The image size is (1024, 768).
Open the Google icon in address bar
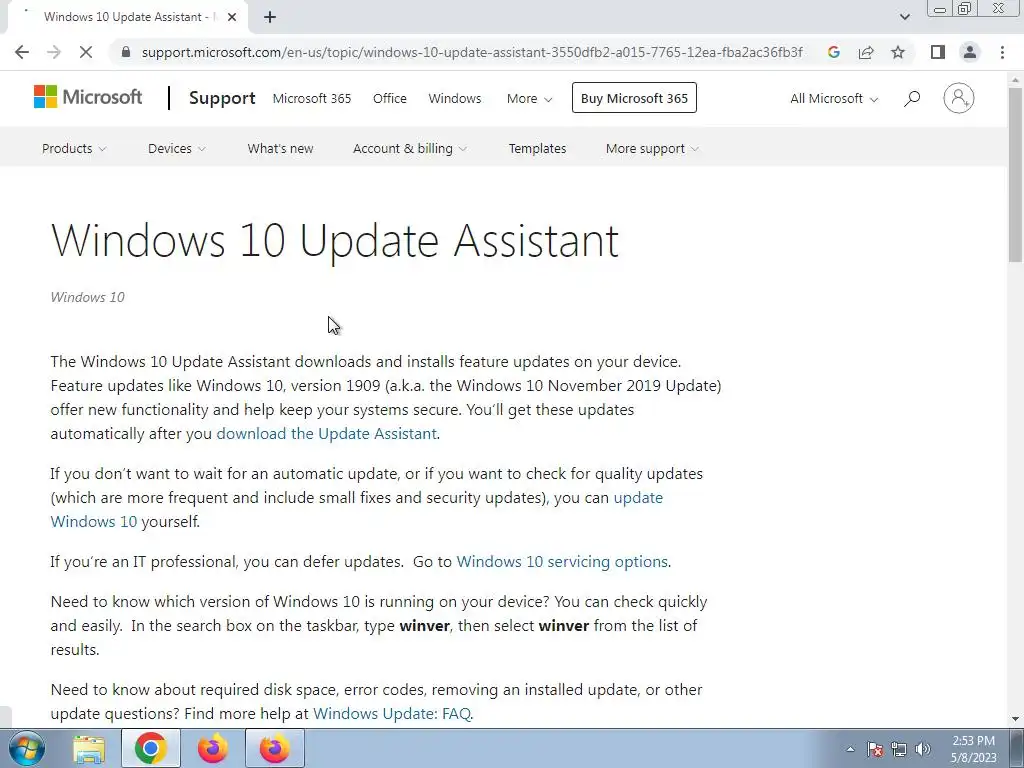pyautogui.click(x=833, y=52)
